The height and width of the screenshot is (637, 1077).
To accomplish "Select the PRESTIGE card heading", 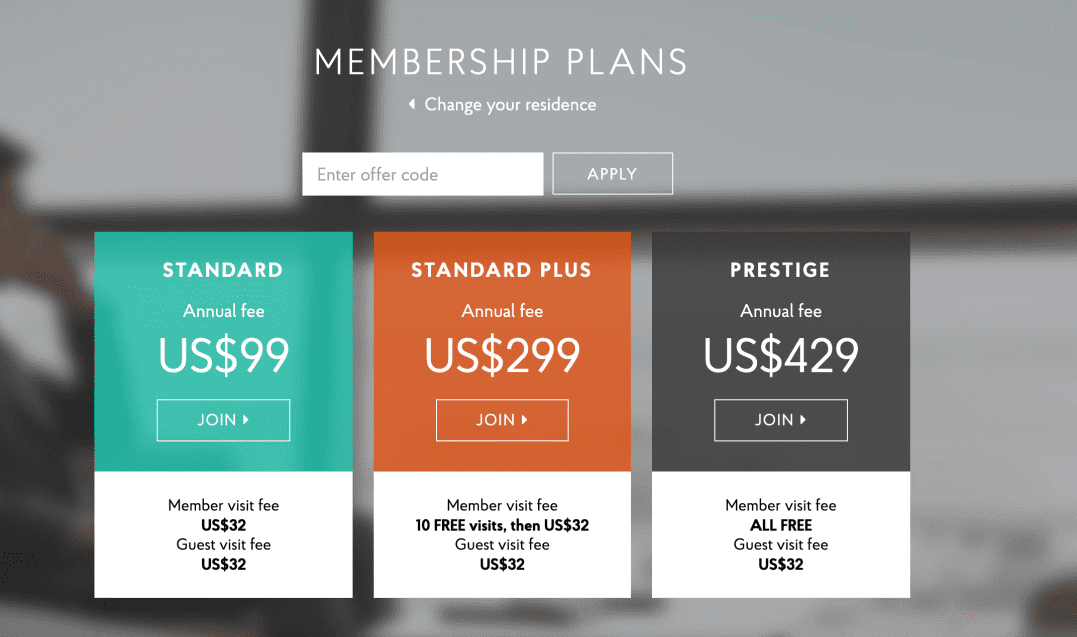I will pos(780,270).
